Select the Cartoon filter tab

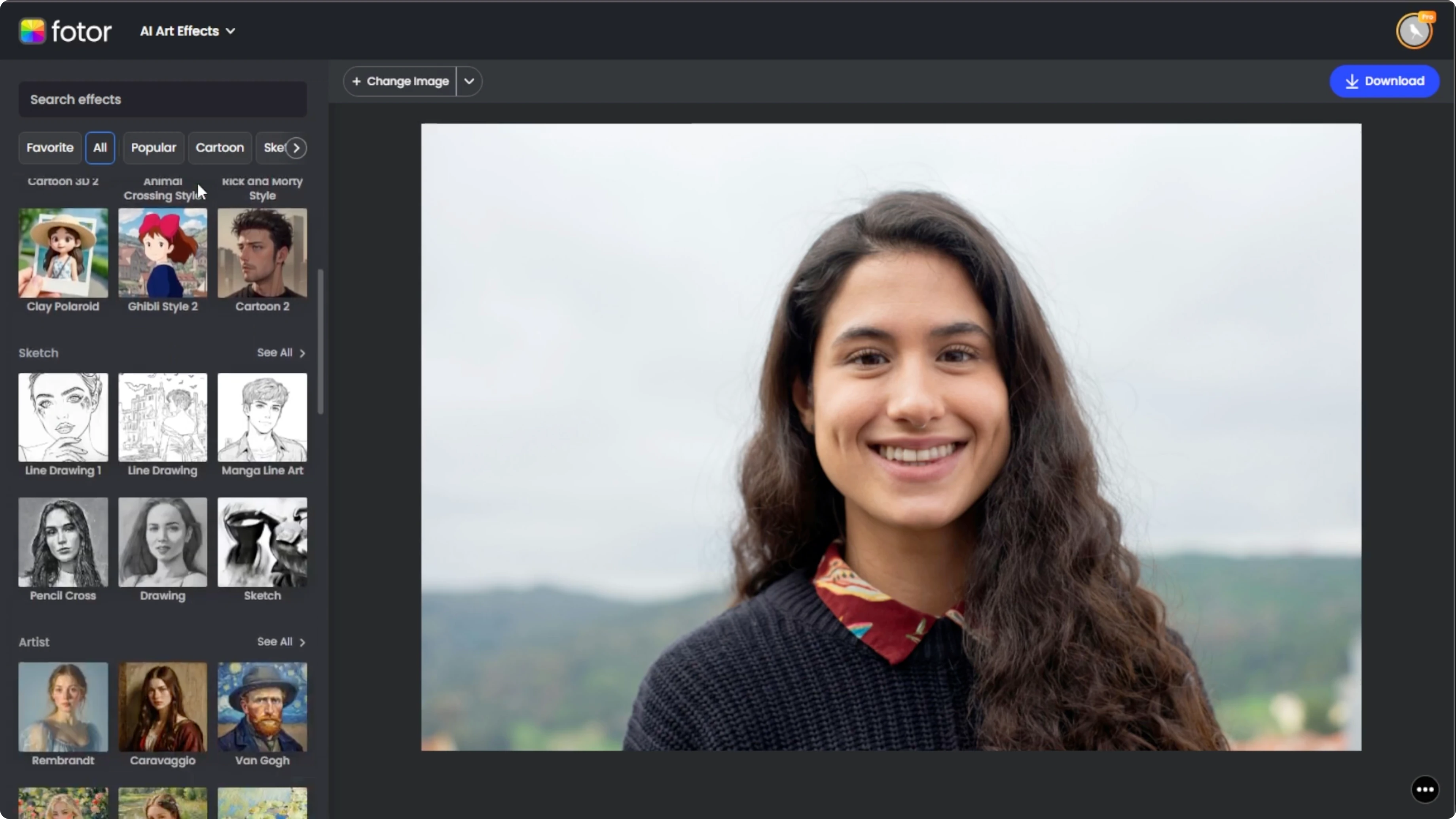[x=220, y=148]
